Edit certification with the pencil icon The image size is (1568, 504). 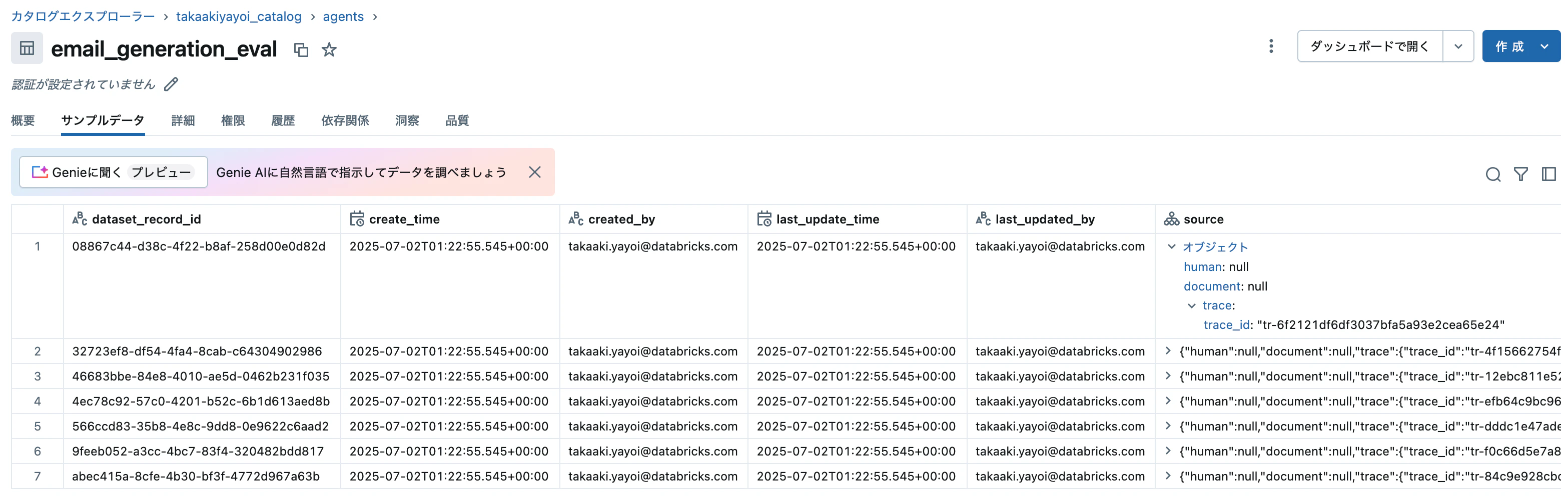click(172, 84)
